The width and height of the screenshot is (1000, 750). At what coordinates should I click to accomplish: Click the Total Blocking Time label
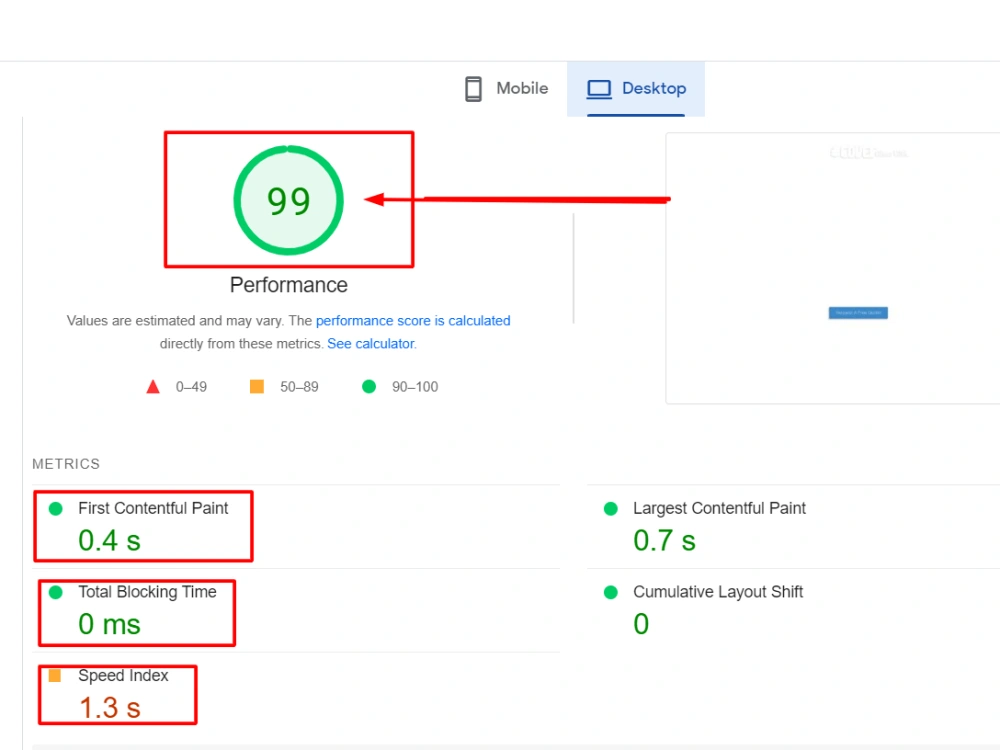(147, 592)
